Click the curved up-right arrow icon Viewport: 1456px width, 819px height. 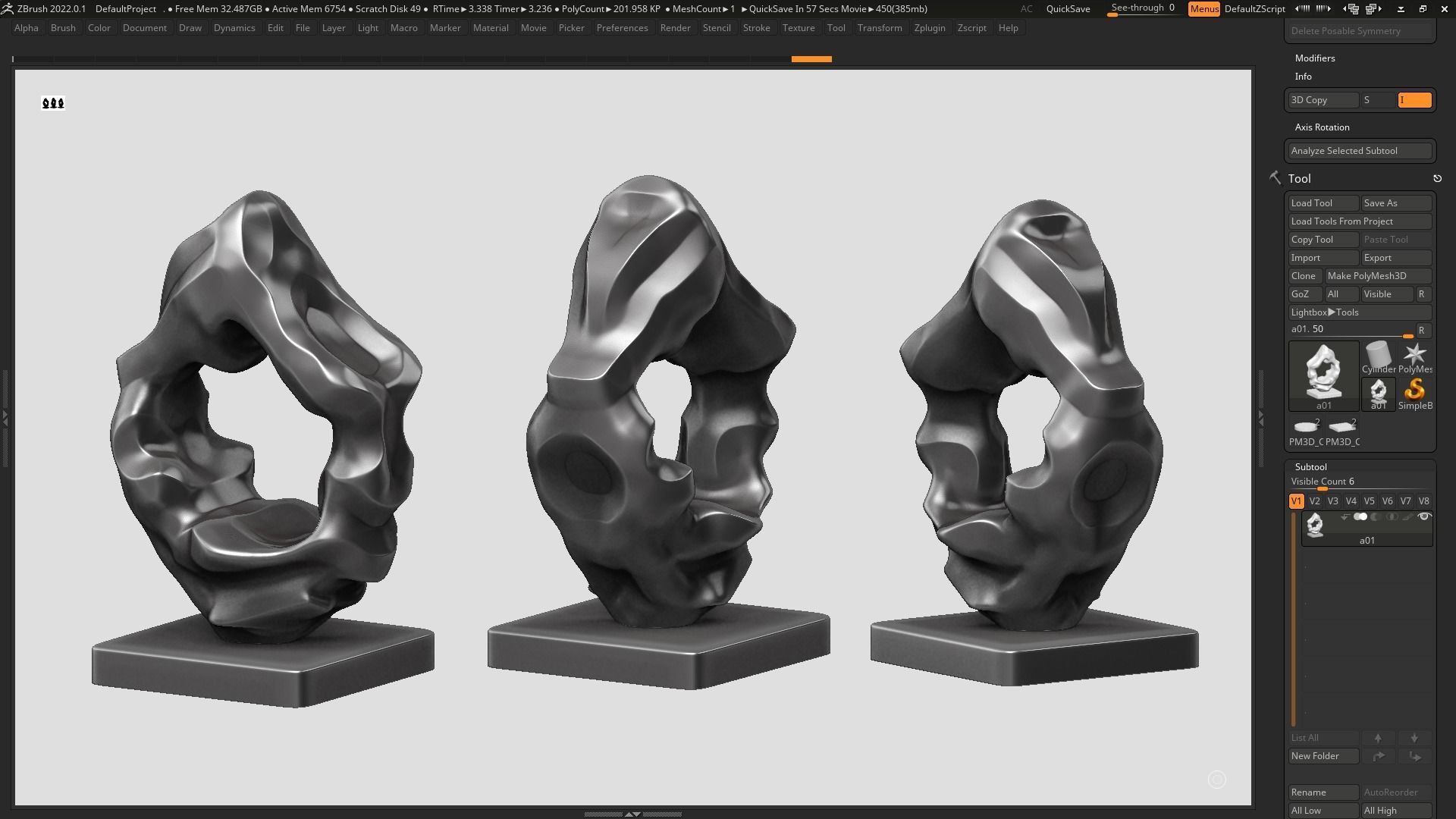[1378, 756]
